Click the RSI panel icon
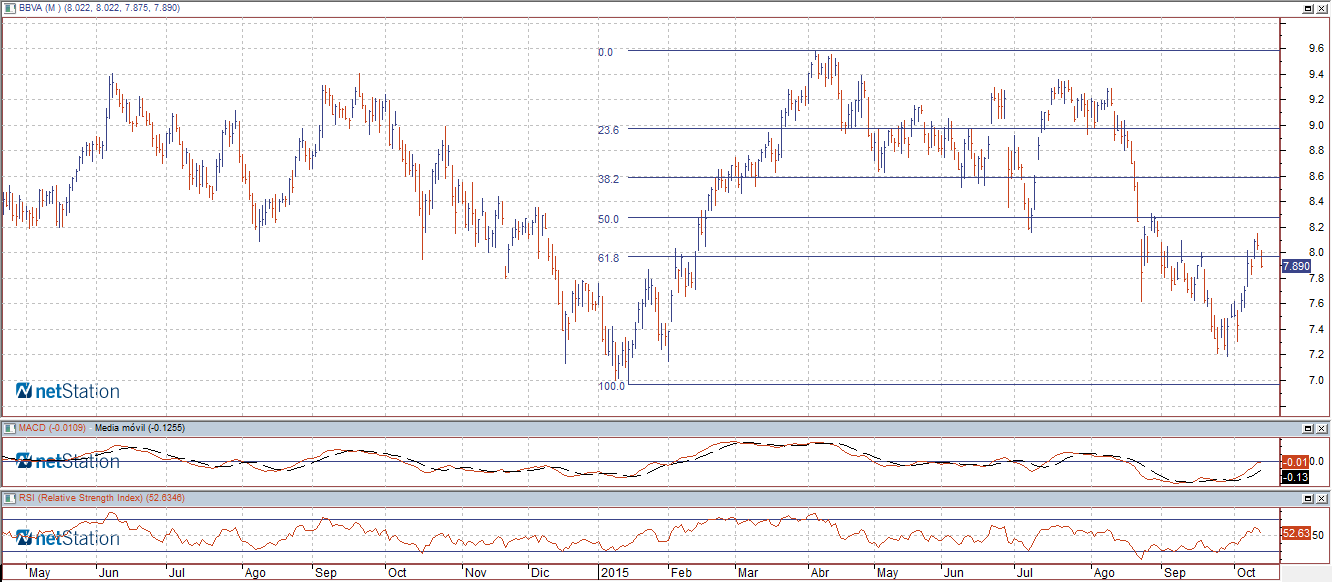This screenshot has height=582, width=1332. [9, 498]
